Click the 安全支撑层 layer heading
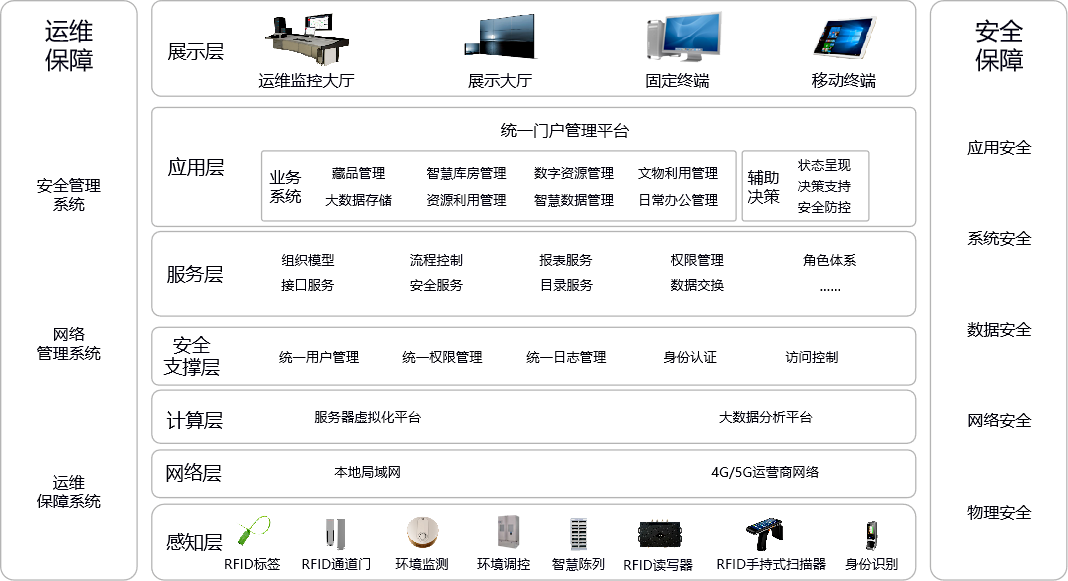The height and width of the screenshot is (581, 1068). (191, 356)
